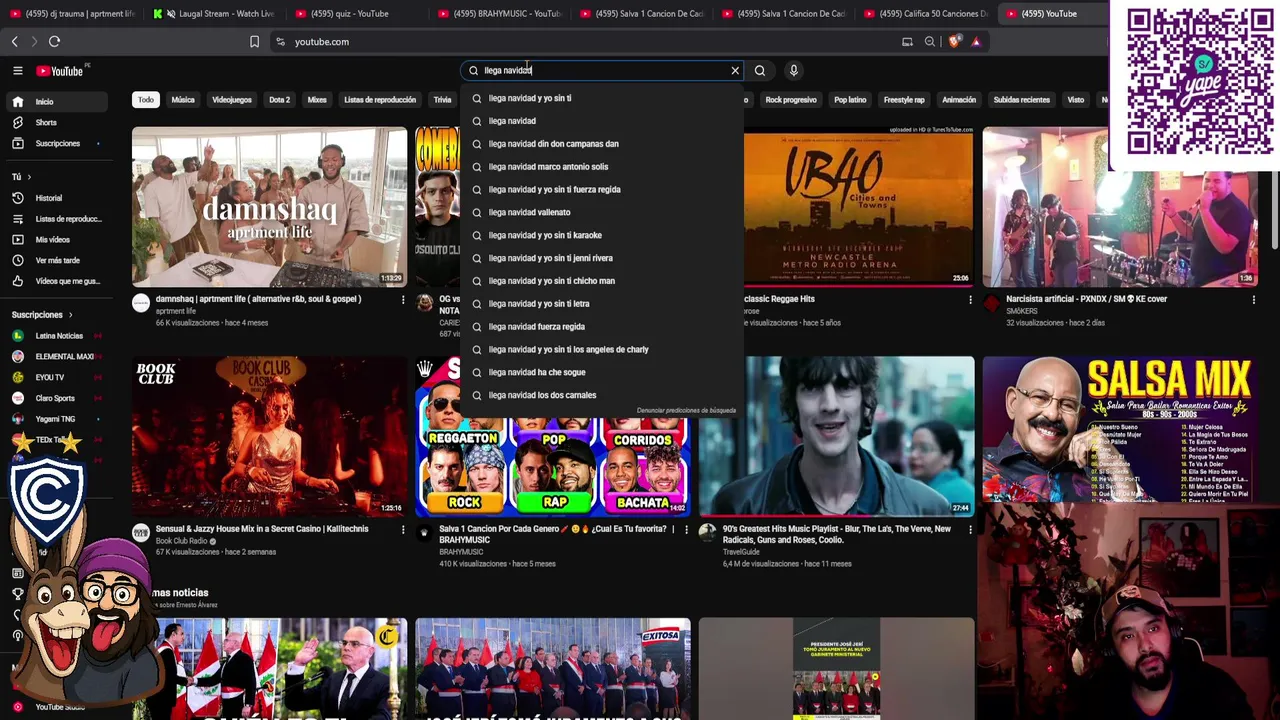This screenshot has width=1280, height=720.
Task: Select the Pop latino filter chip
Action: [850, 100]
